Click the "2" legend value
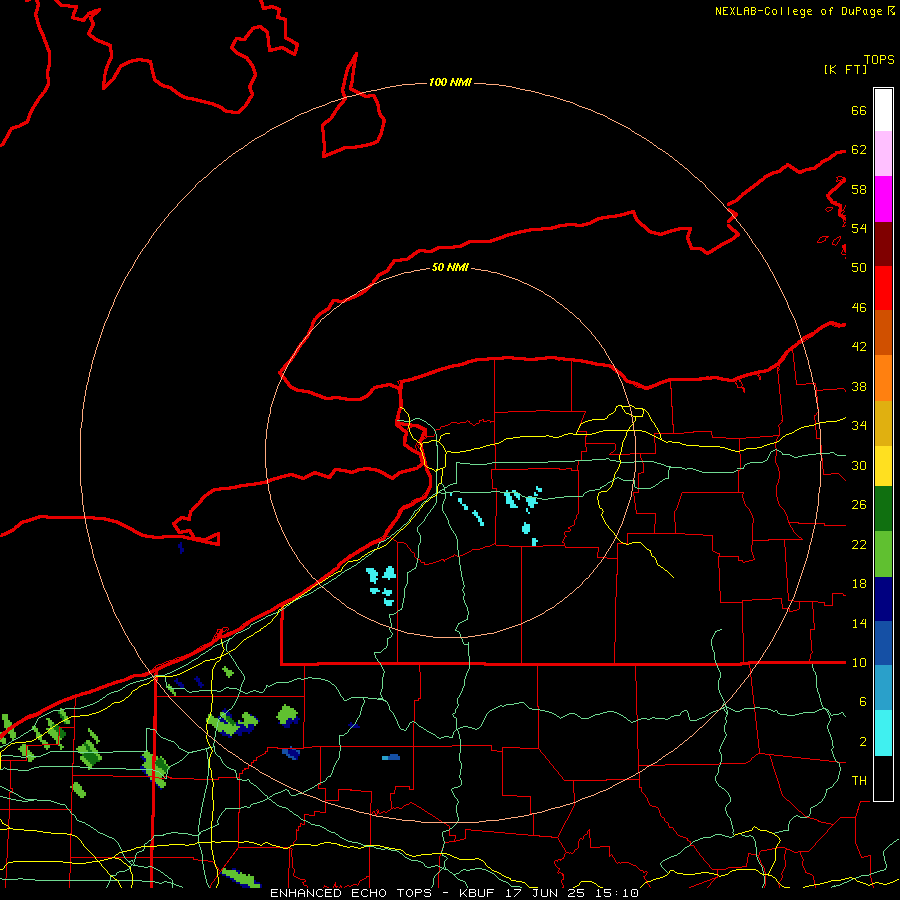The width and height of the screenshot is (900, 900). click(x=863, y=742)
